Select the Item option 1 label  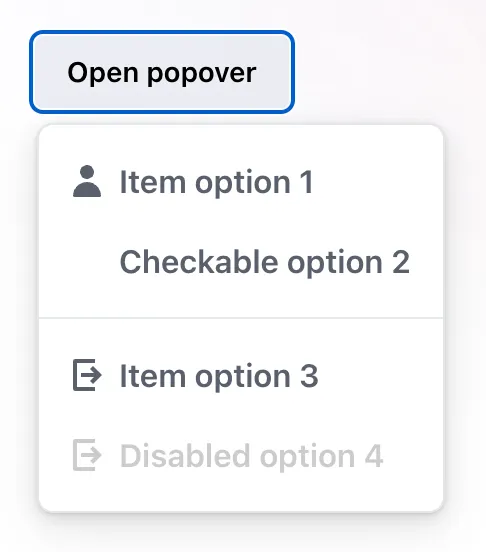216,182
